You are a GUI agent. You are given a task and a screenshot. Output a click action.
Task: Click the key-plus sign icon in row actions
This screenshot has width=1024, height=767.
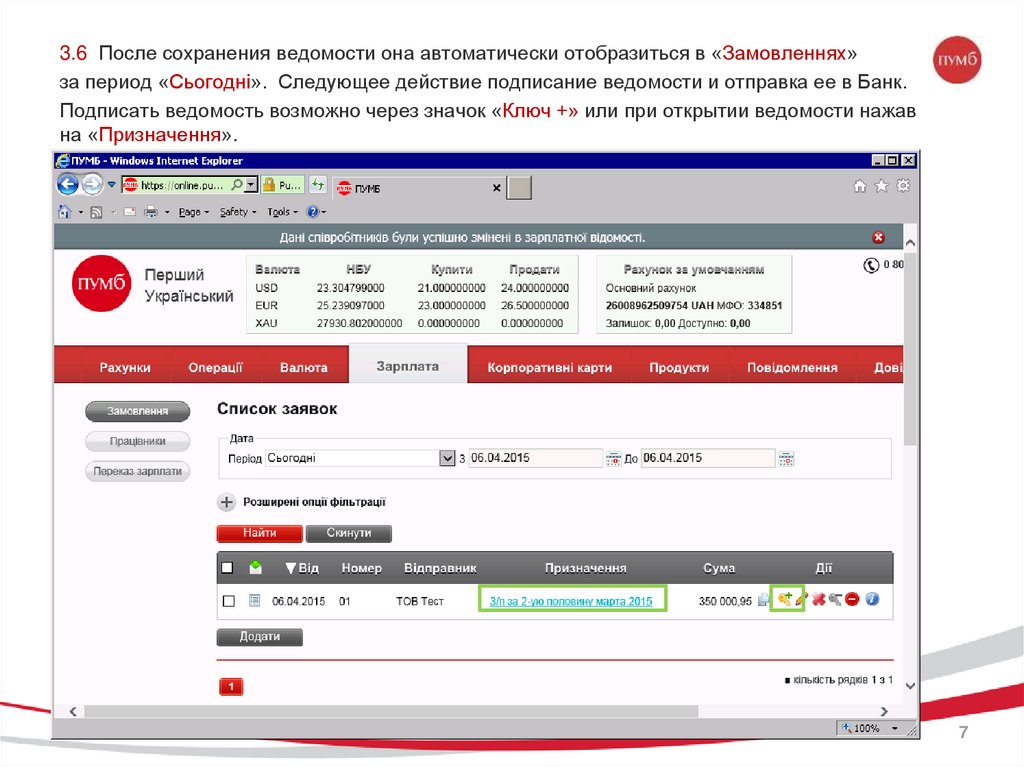point(785,599)
